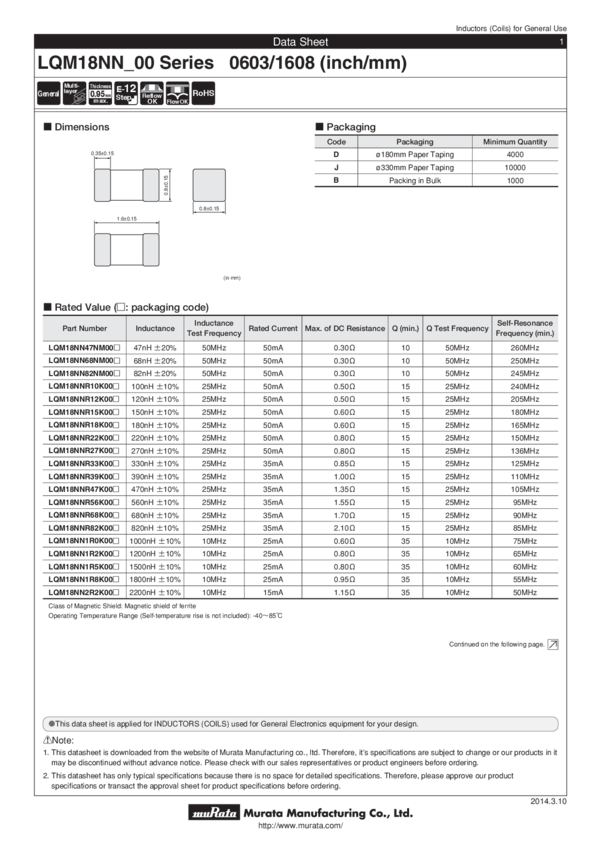The height and width of the screenshot is (850, 601).
Task: Click the 2014.3.10 date text
Action: pos(548,801)
